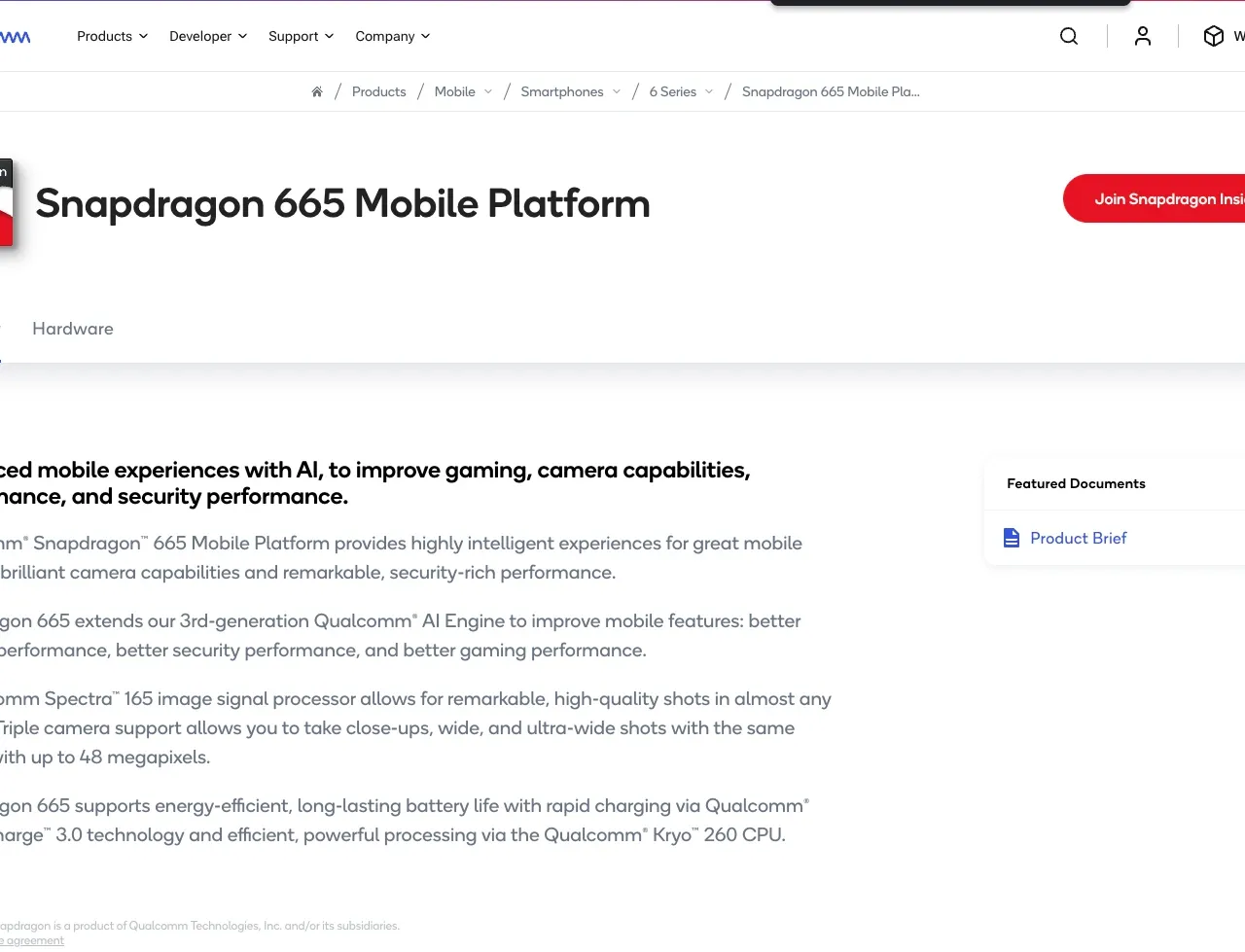Expand the Mobile breadcrumb chevron

pyautogui.click(x=488, y=91)
